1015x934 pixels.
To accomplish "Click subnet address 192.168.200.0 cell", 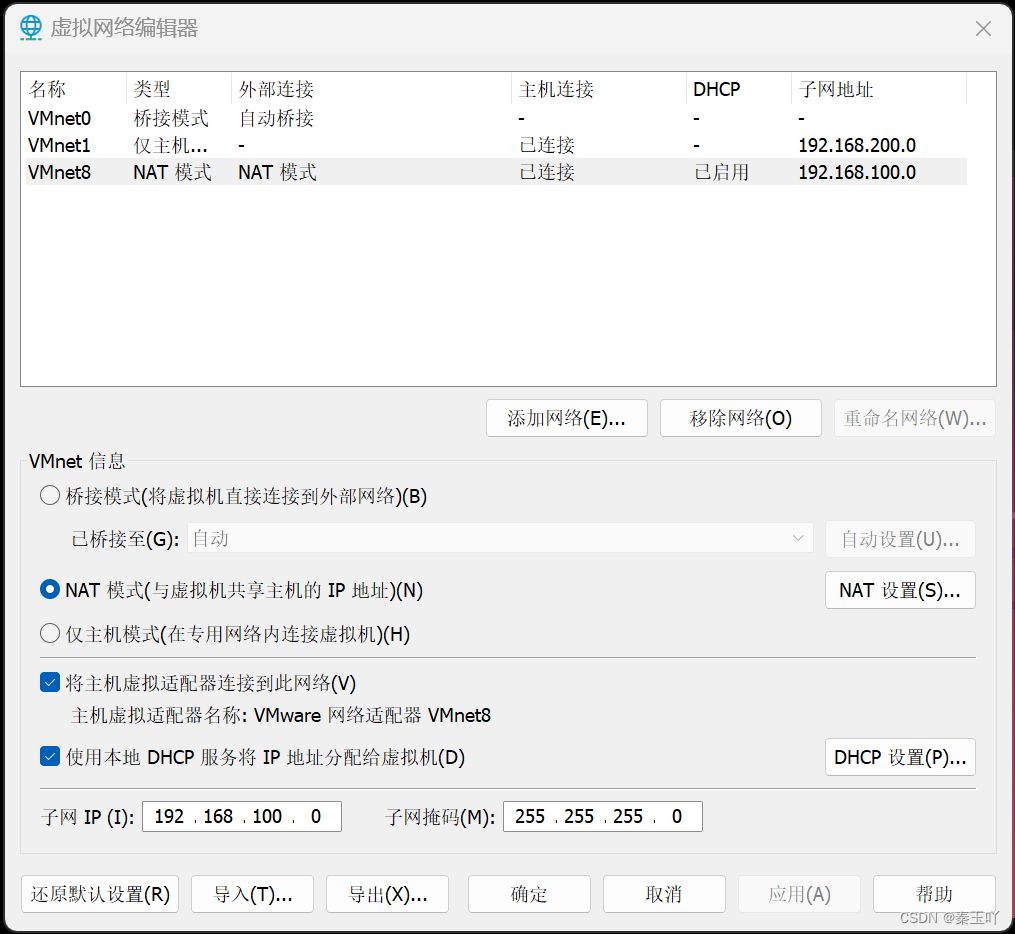I will pyautogui.click(x=857, y=146).
